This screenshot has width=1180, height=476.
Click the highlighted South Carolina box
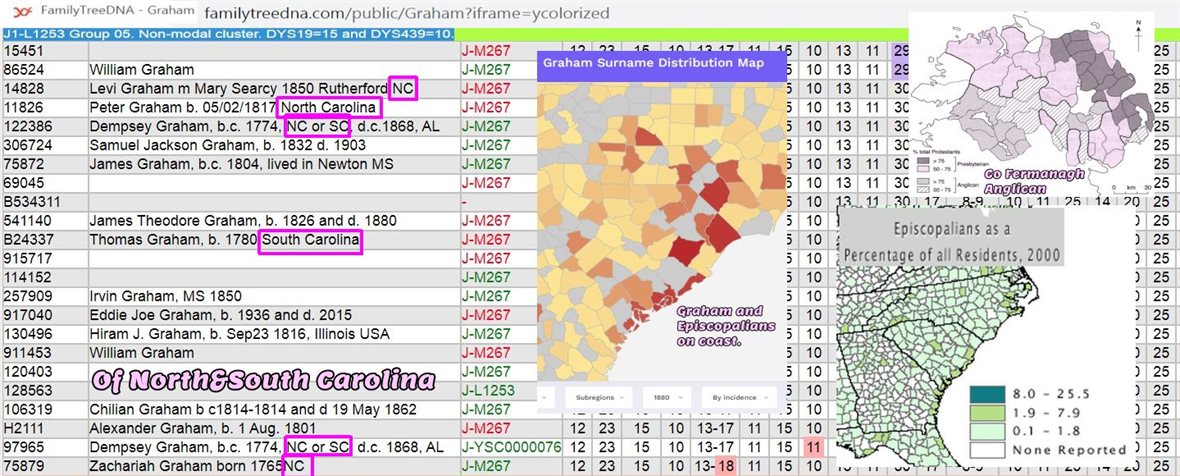pos(310,240)
